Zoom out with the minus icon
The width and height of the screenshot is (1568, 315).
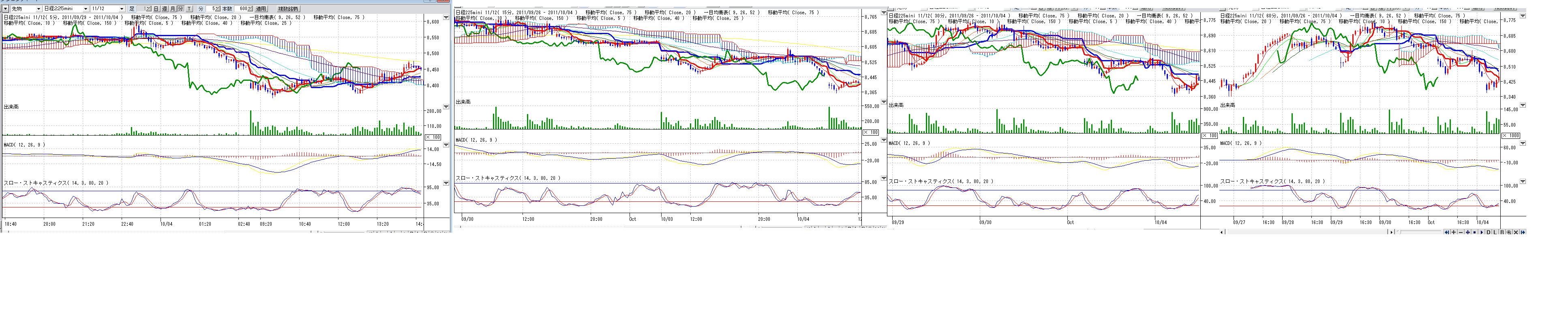[1461, 232]
